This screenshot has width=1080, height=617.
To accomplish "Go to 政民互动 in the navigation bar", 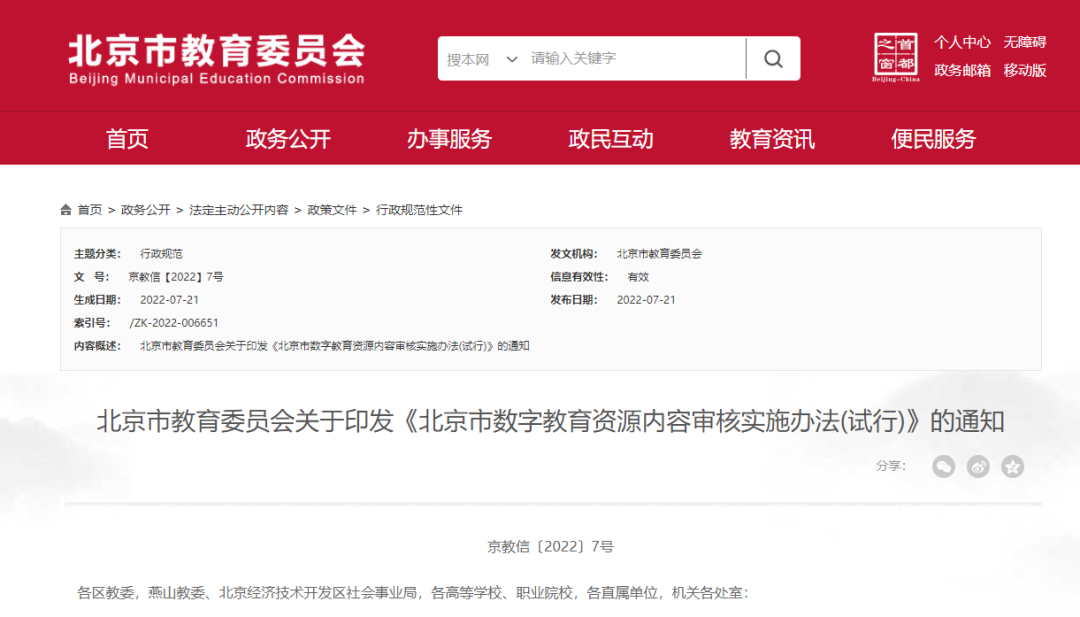I will (610, 139).
